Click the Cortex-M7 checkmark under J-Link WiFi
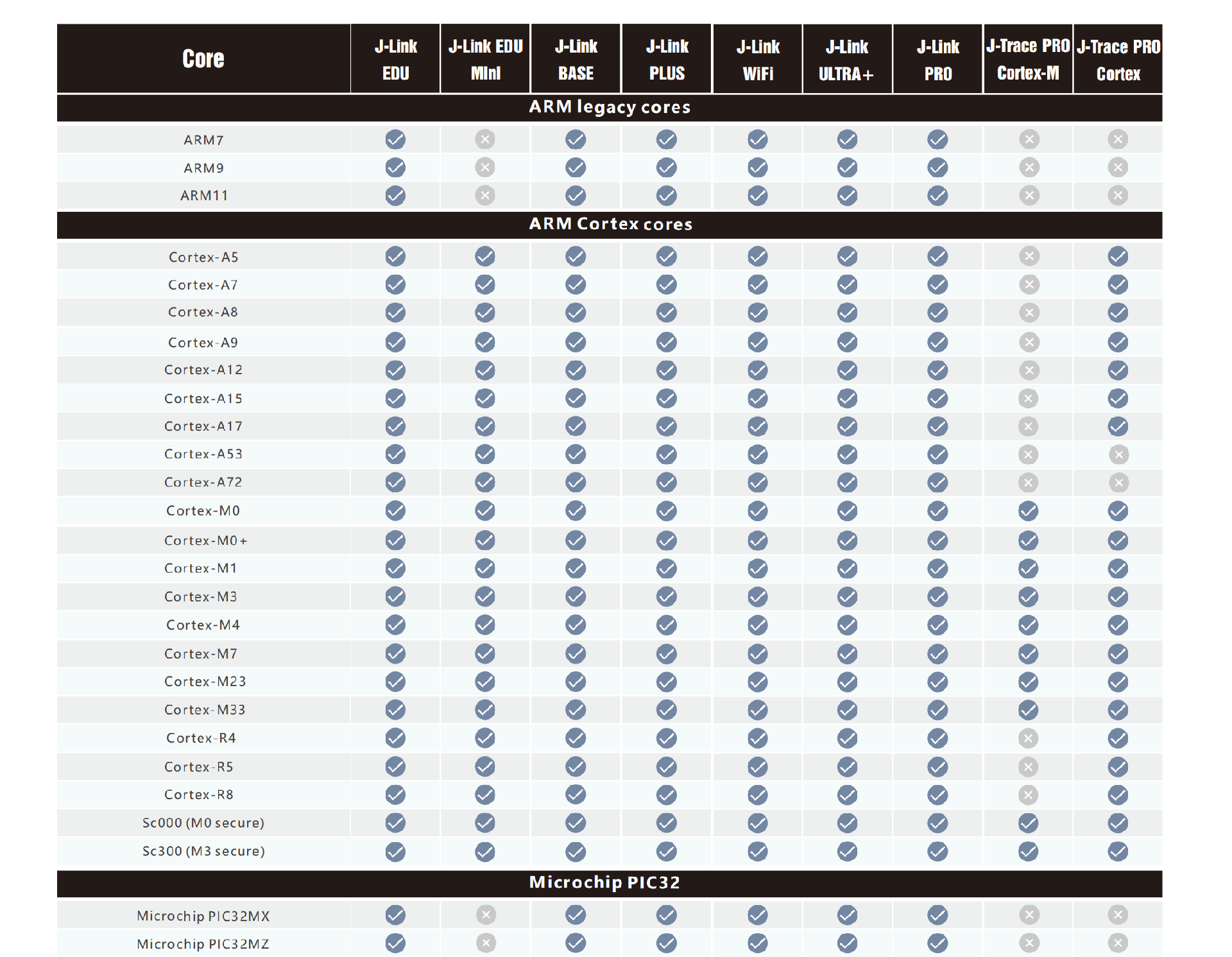This screenshot has width=1232, height=957. (x=758, y=654)
